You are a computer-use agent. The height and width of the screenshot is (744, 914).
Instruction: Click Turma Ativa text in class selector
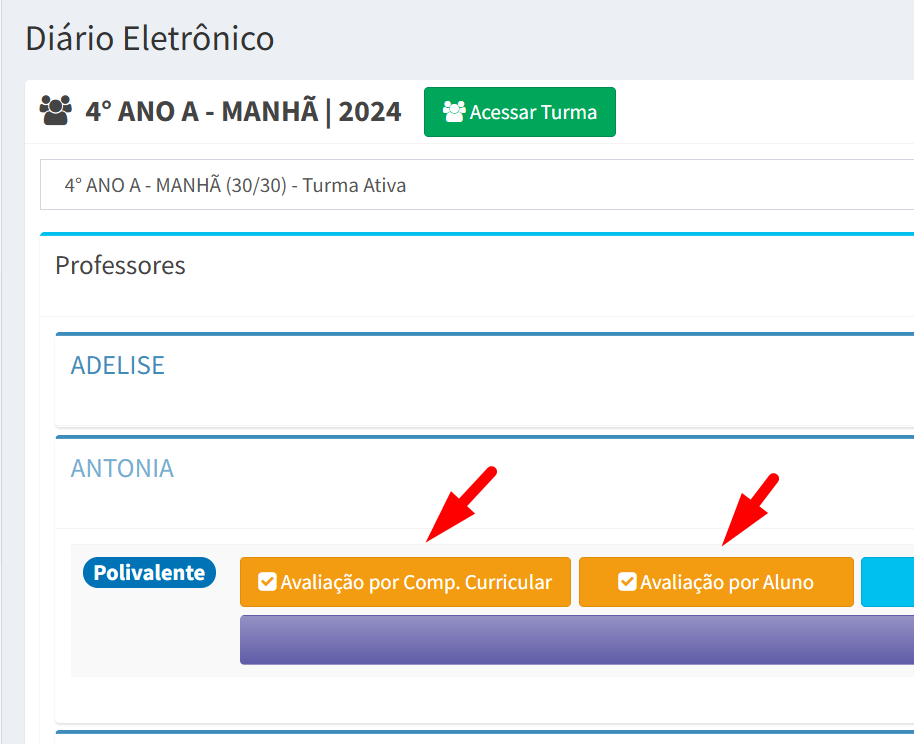coord(354,185)
